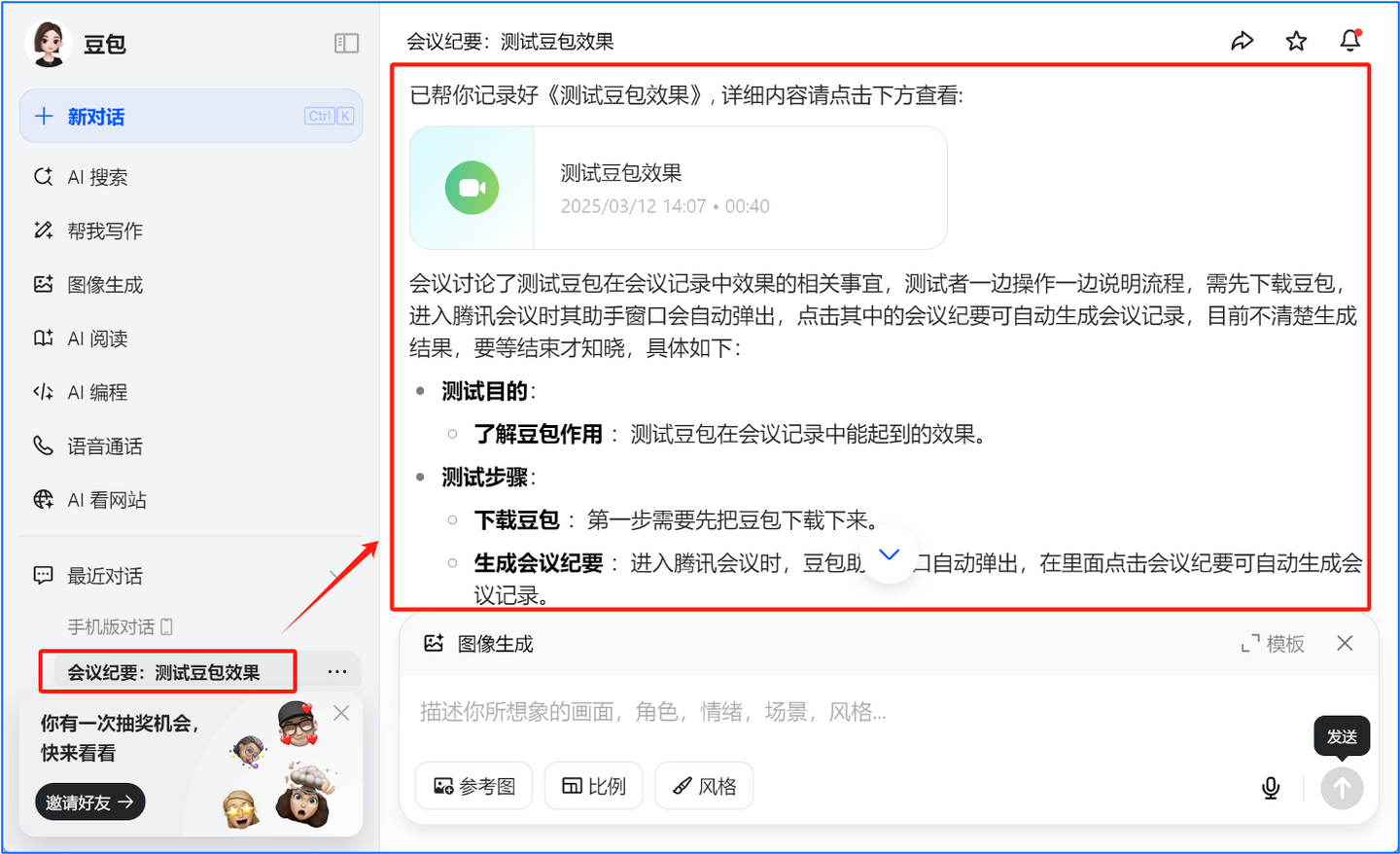Start a 新对话
Image resolution: width=1400 pixels, height=854 pixels.
191,117
